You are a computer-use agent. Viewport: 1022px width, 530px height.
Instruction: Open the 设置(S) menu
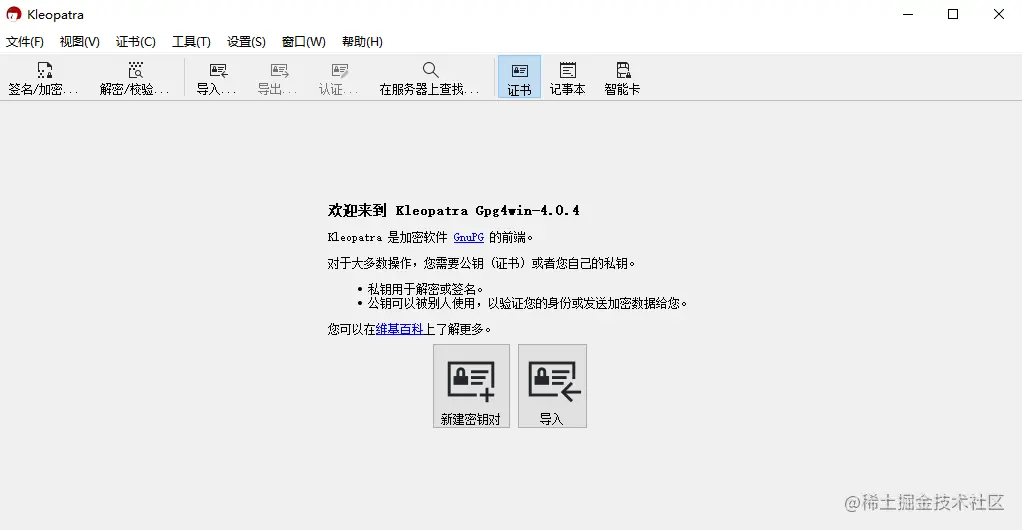click(246, 42)
